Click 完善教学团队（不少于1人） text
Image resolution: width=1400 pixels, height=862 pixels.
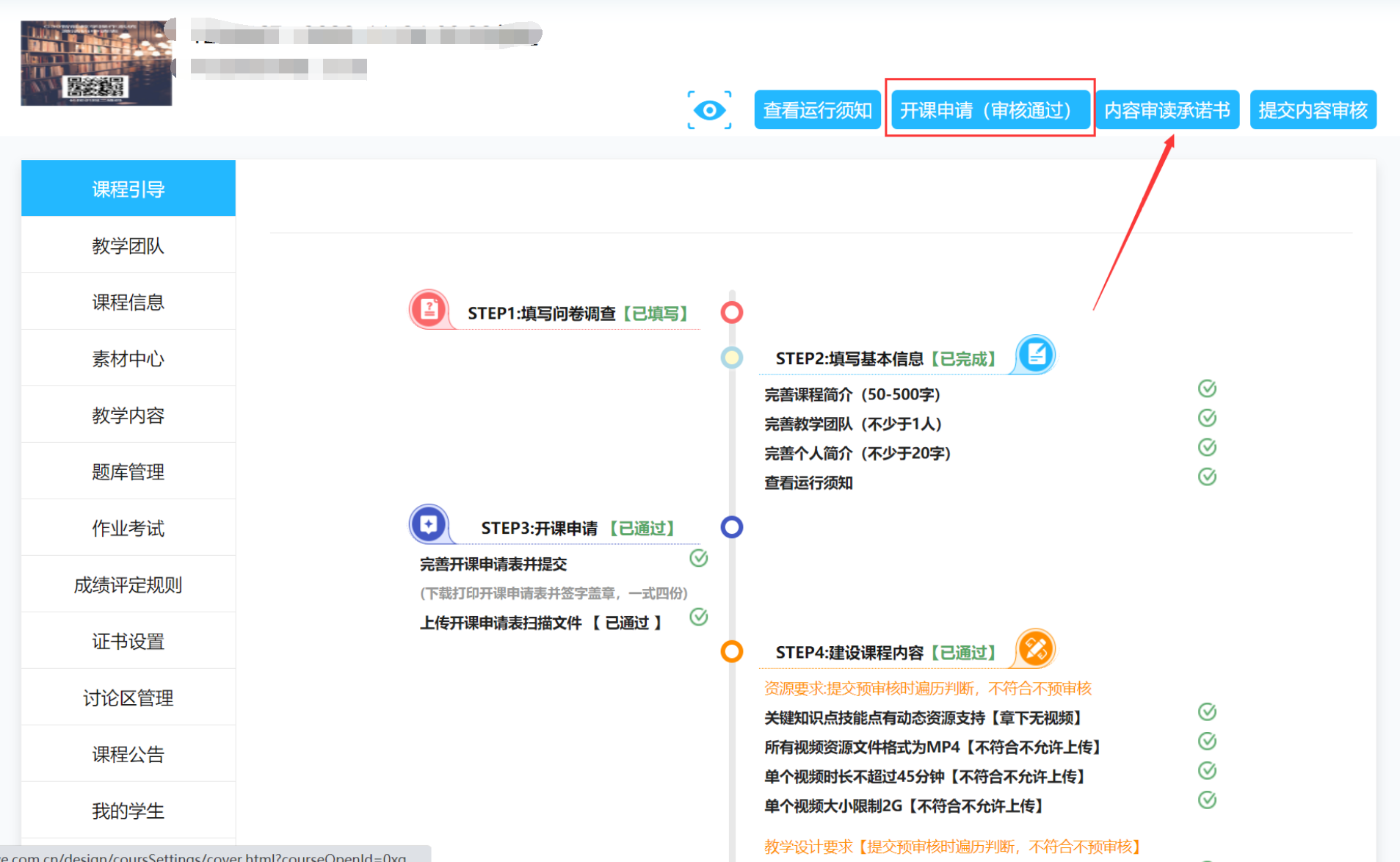[853, 424]
